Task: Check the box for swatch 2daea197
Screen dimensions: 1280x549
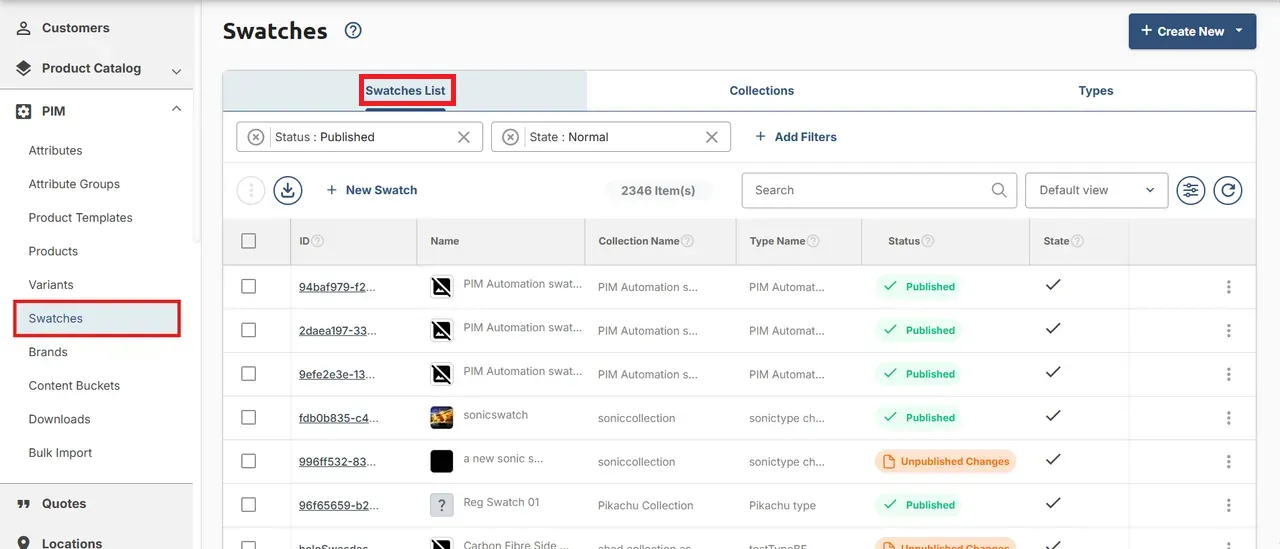Action: (x=249, y=330)
